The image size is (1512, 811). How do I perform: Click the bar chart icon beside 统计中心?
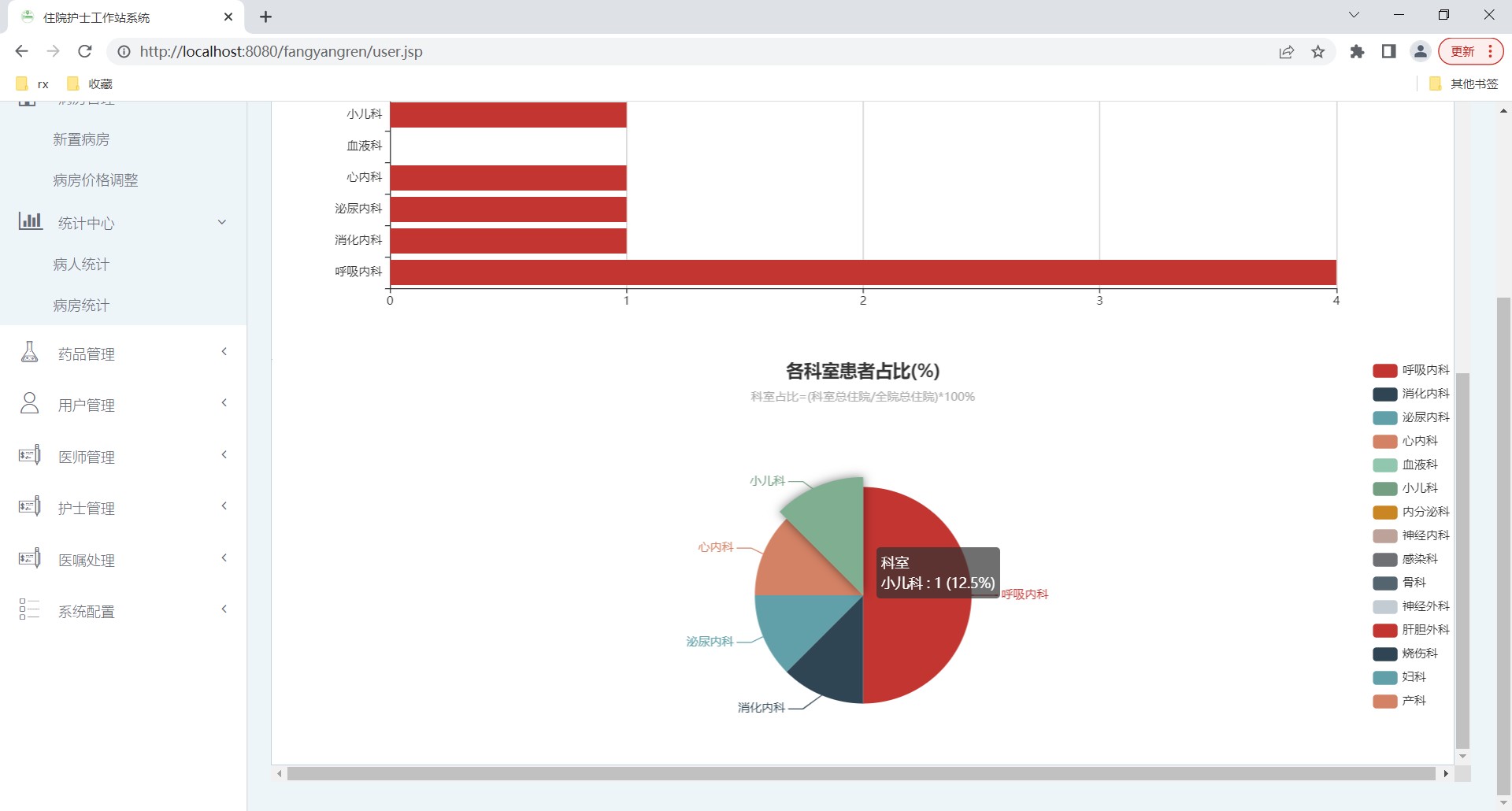[30, 221]
